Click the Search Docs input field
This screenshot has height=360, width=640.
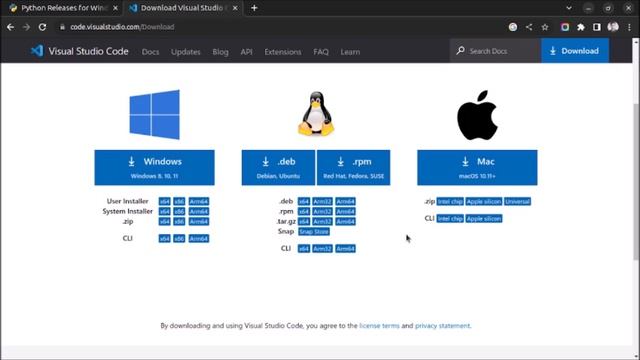pyautogui.click(x=496, y=51)
